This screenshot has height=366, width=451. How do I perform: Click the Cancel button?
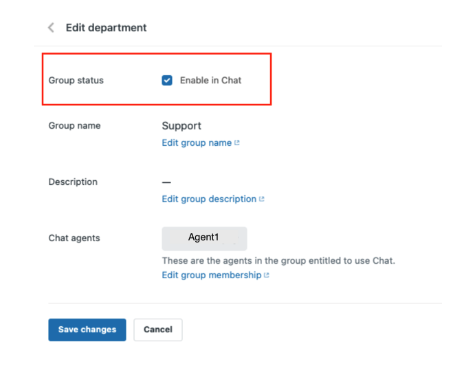158,330
